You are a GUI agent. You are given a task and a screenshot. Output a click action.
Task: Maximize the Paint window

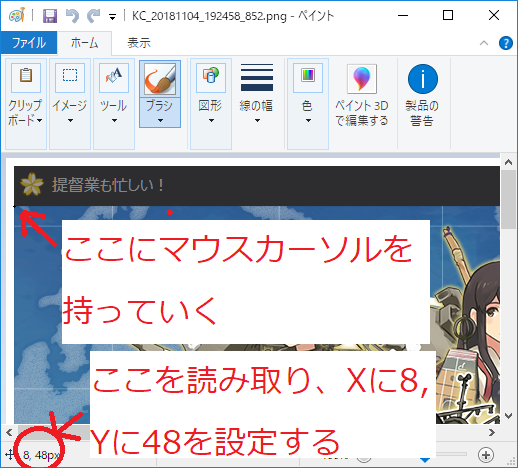click(448, 15)
